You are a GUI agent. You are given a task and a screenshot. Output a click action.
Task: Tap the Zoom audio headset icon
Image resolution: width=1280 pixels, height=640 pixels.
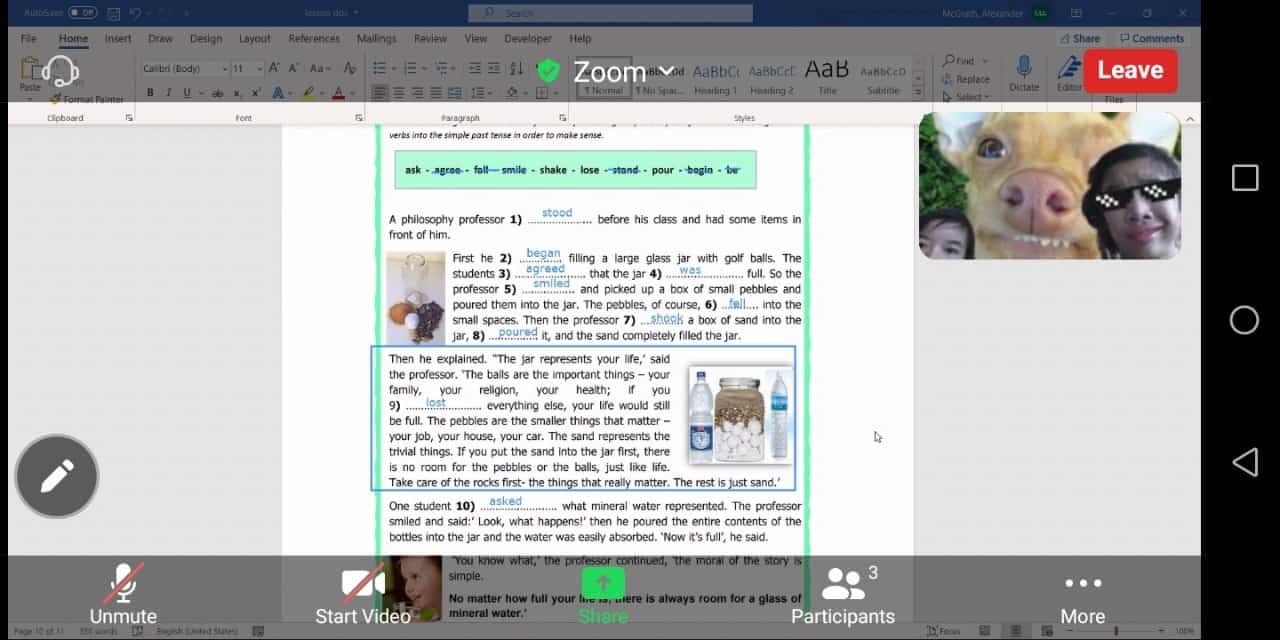61,71
